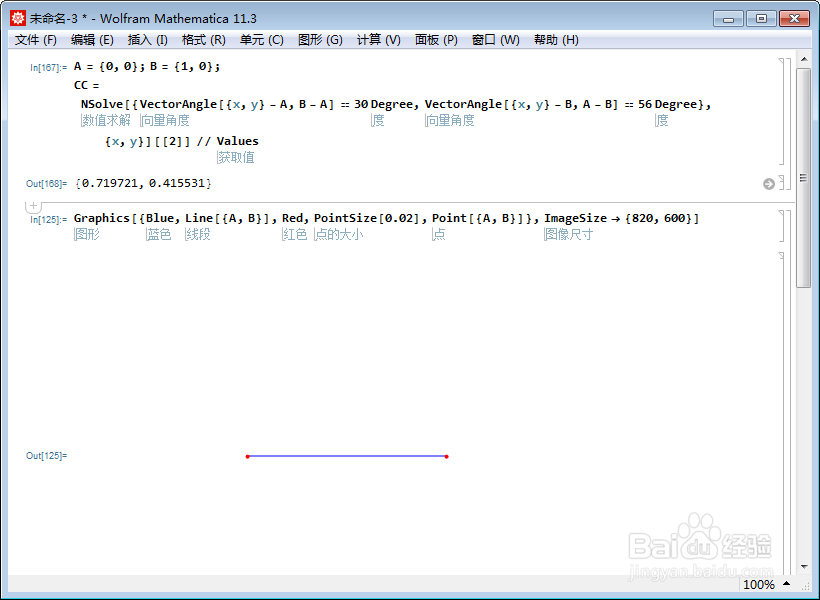This screenshot has width=820, height=600.
Task: Click the down arrow of the vertical scrollbar
Action: (x=805, y=566)
